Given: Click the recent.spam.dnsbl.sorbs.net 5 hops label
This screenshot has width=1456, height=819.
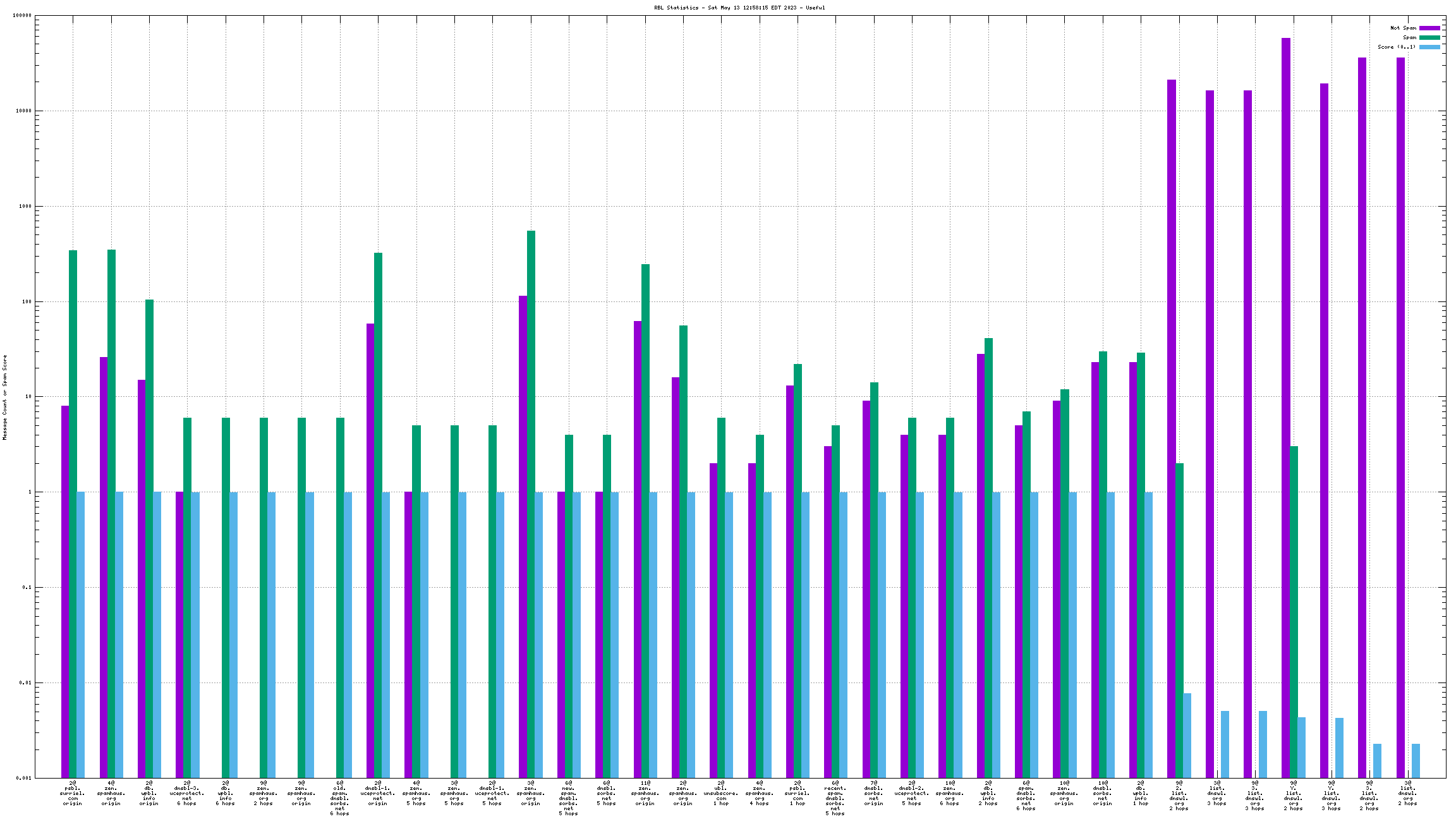Looking at the screenshot, I should pos(835,798).
